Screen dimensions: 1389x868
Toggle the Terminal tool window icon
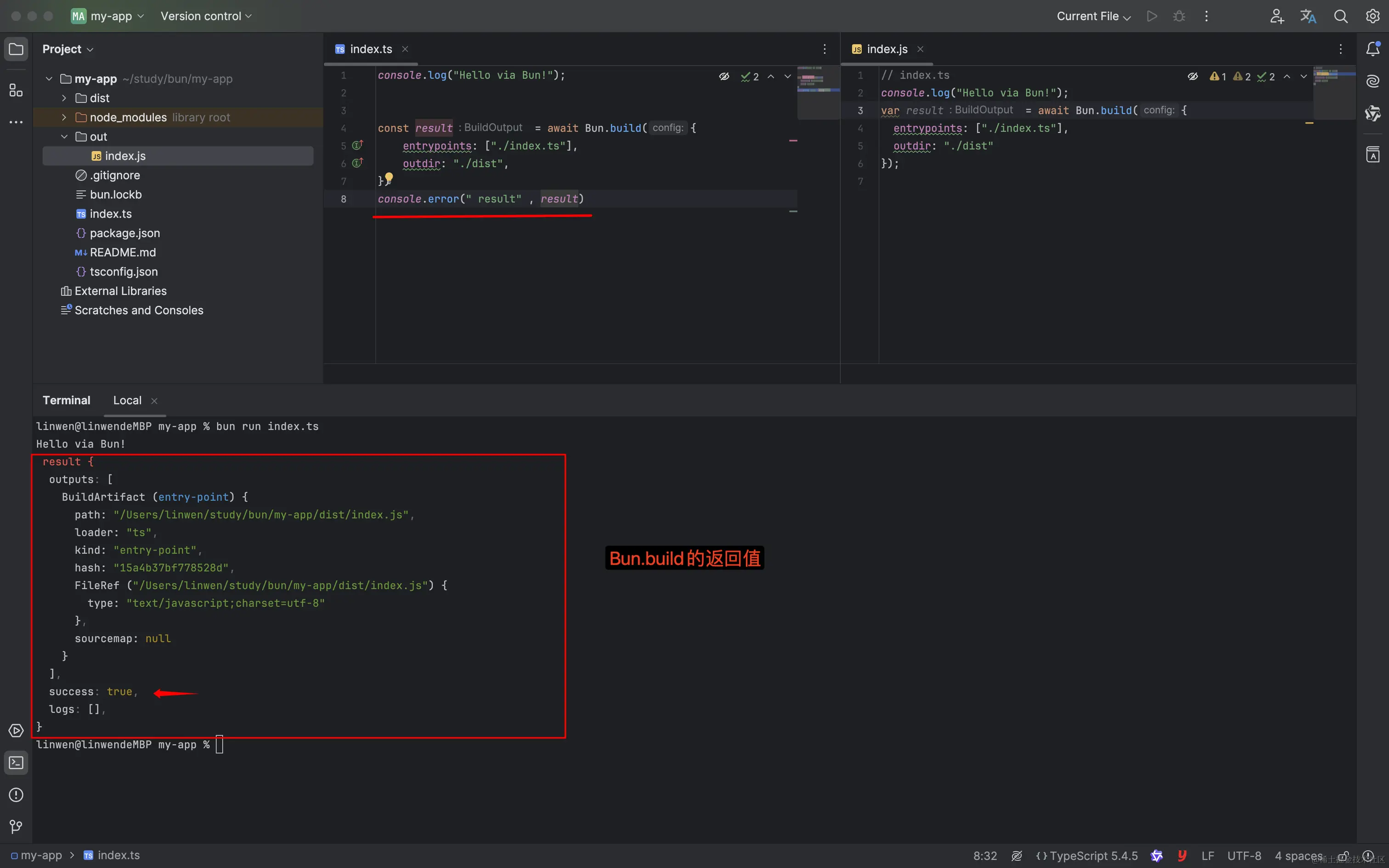(x=16, y=762)
